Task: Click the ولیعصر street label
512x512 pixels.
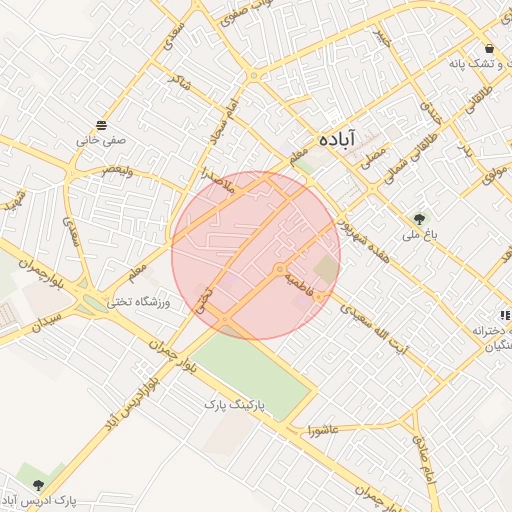Action: [118, 171]
